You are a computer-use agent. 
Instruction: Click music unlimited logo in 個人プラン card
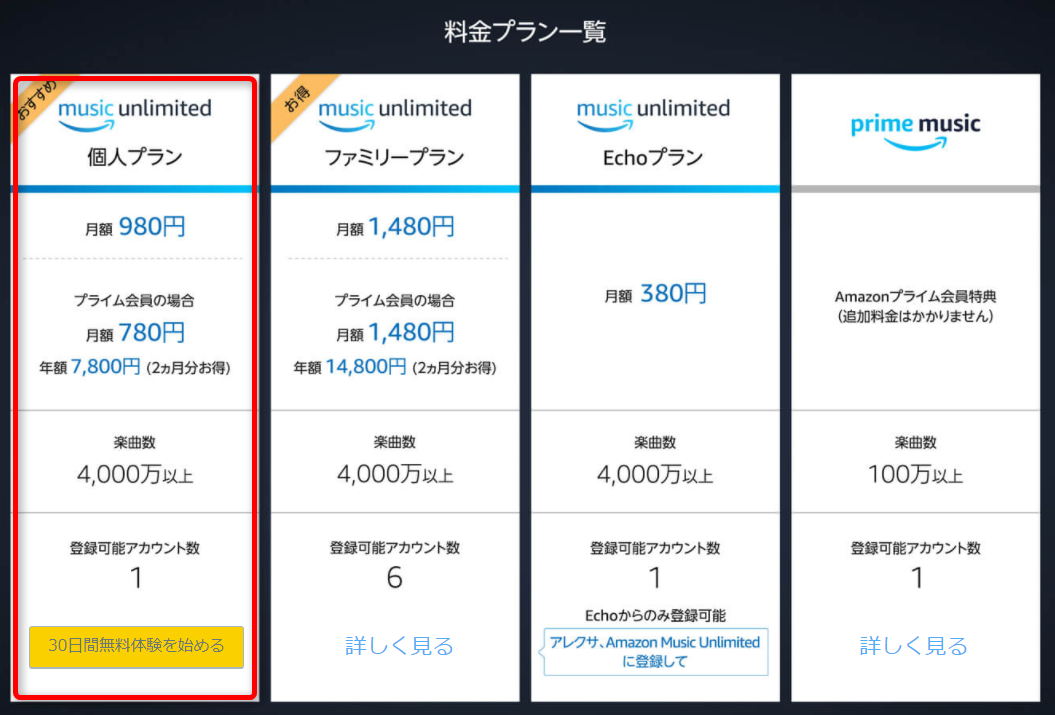click(135, 115)
